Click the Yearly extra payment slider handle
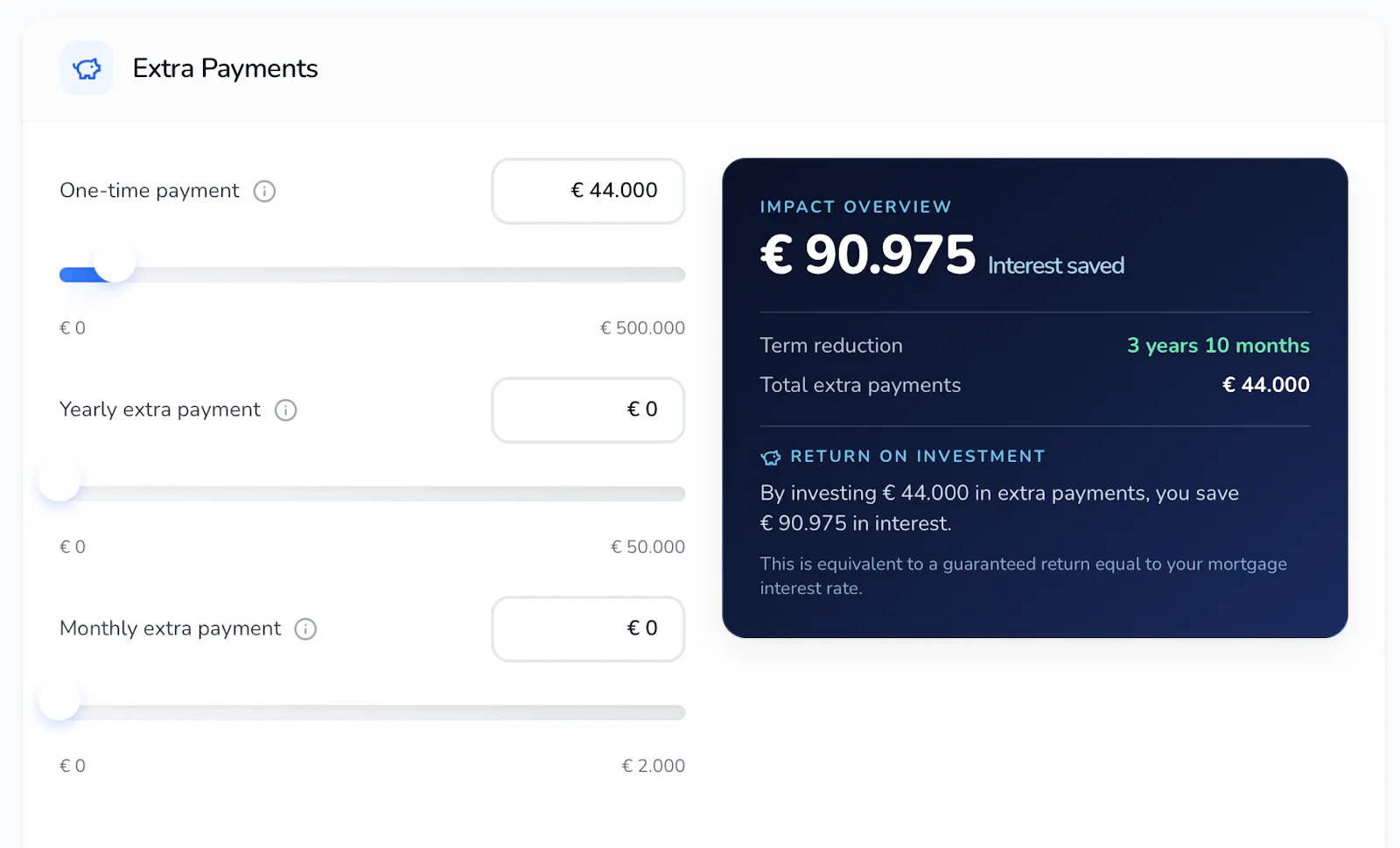This screenshot has width=1400, height=848. click(x=59, y=480)
